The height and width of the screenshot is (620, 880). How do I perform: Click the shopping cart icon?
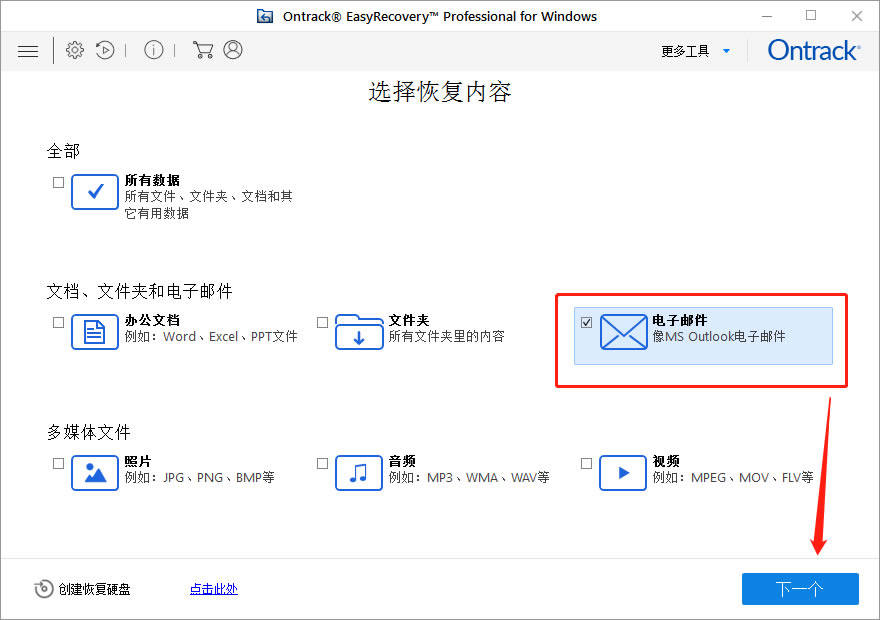point(203,50)
